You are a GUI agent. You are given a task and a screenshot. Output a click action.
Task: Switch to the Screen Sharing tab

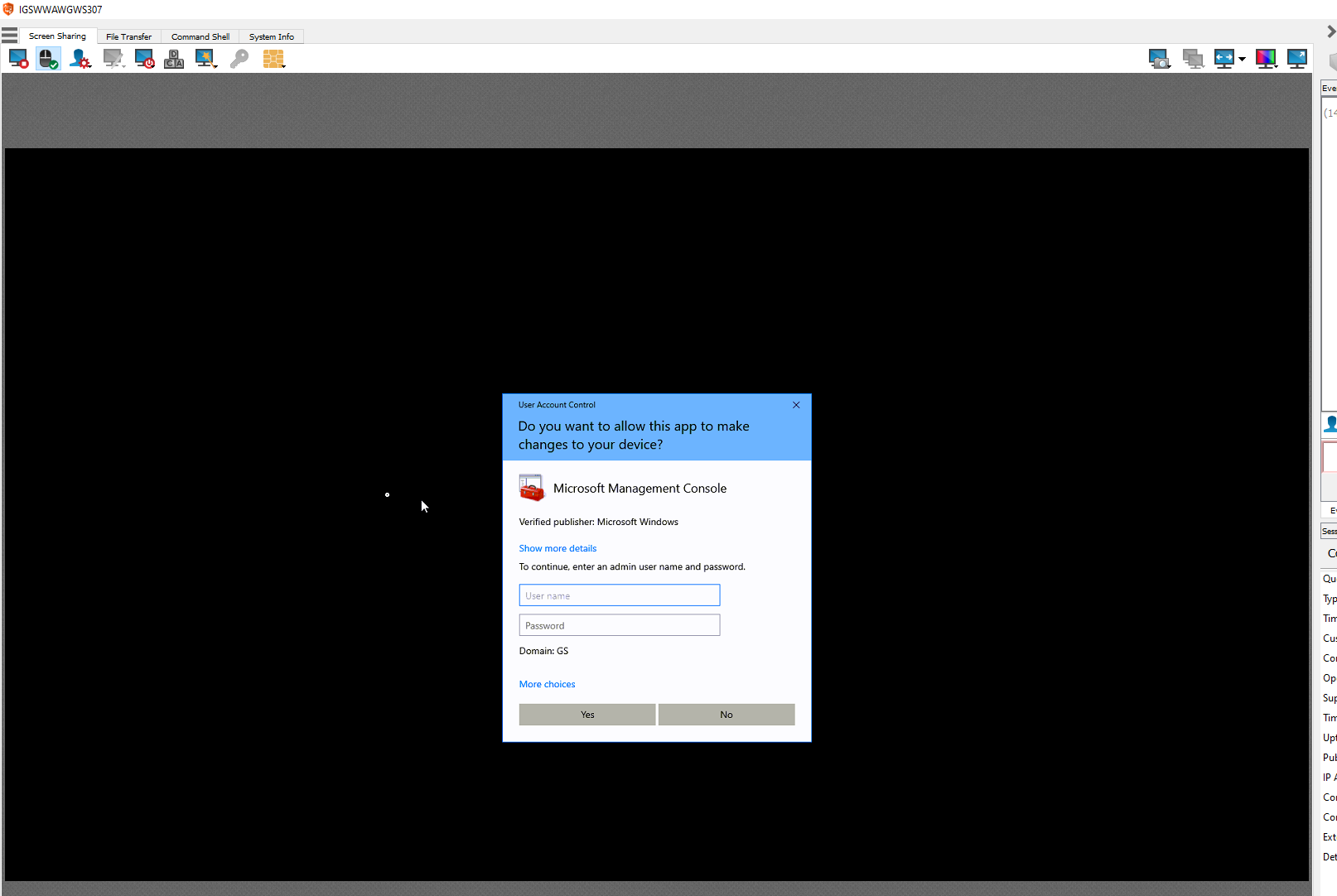pos(57,36)
